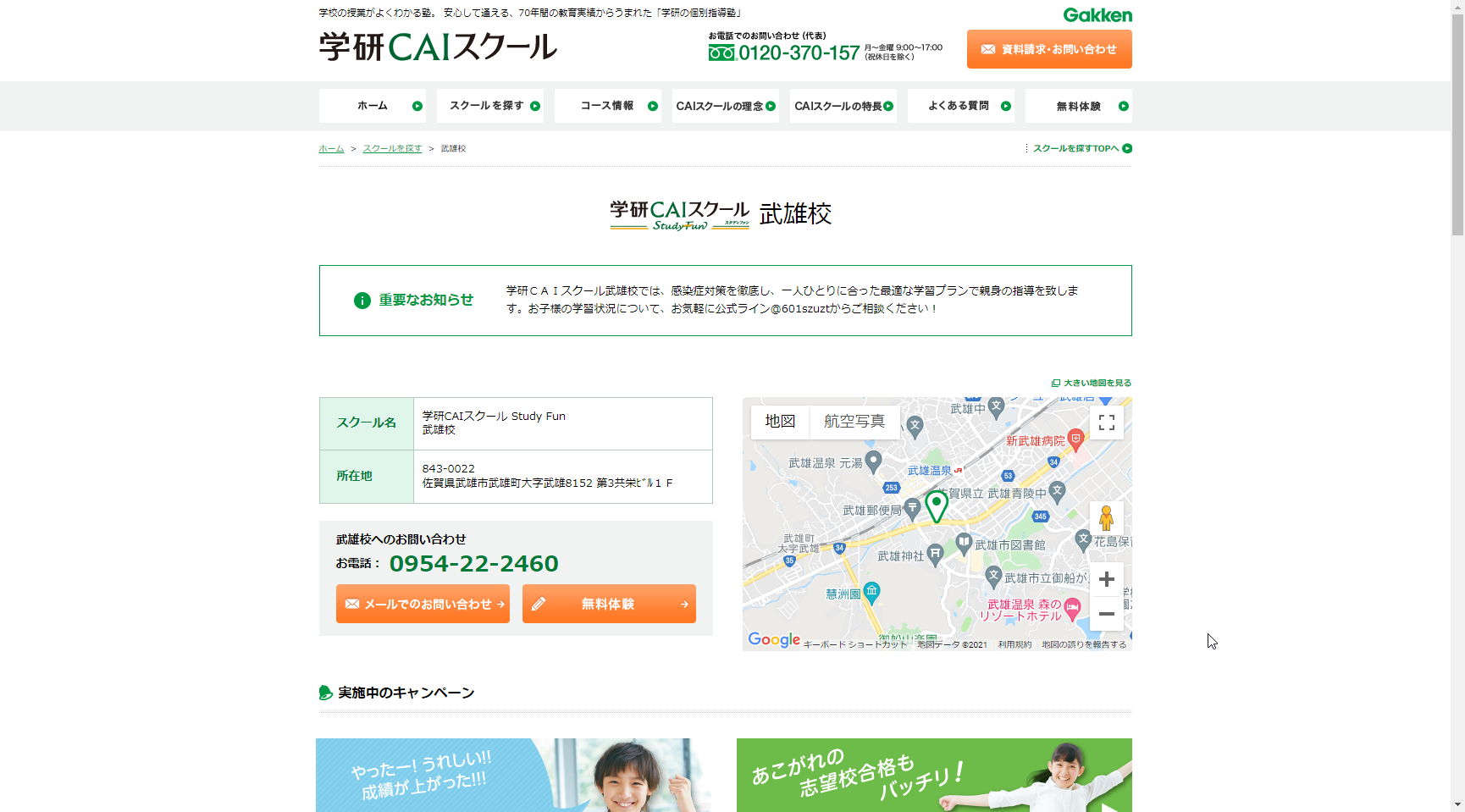
Task: Select the Street View pegman icon
Action: 1106,518
